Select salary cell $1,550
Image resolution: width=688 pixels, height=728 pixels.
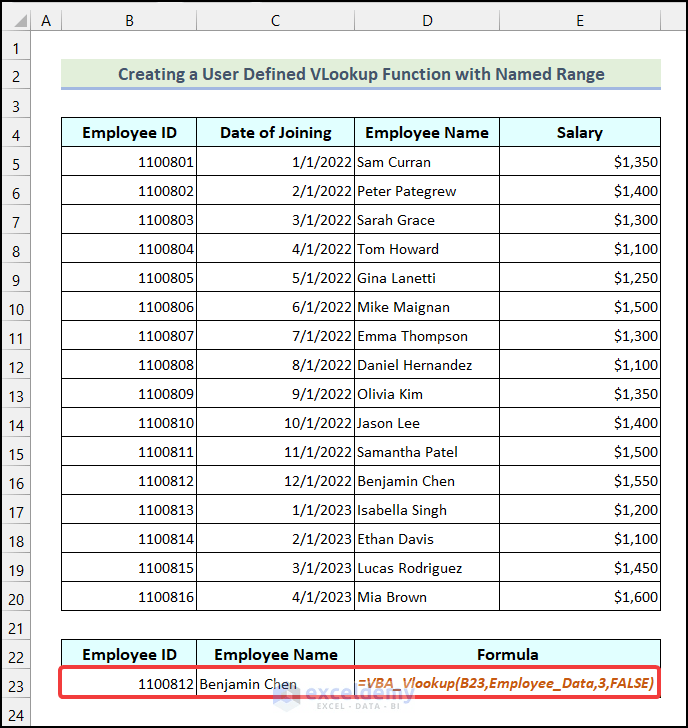[580, 481]
